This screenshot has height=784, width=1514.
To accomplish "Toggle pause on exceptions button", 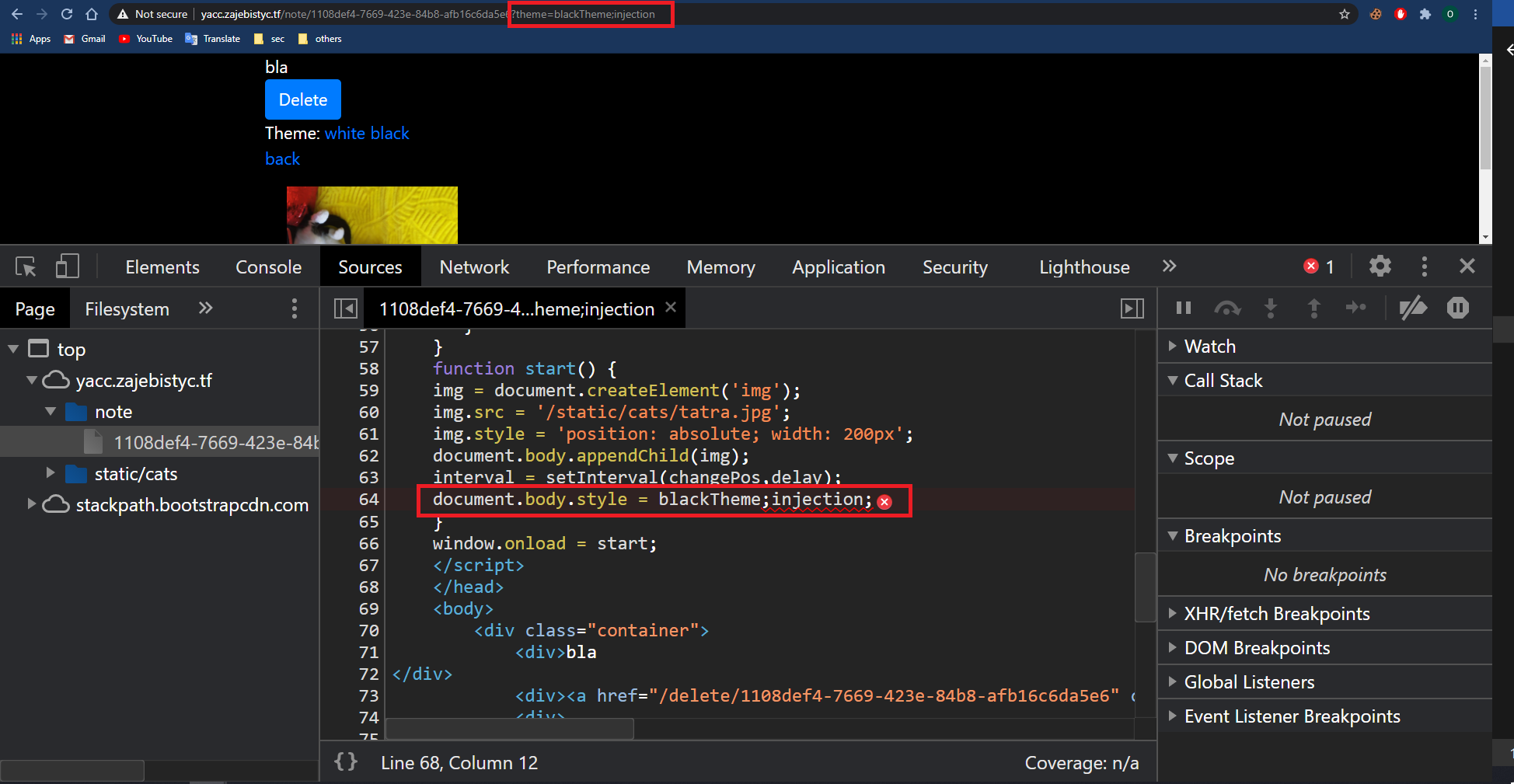I will pyautogui.click(x=1458, y=308).
